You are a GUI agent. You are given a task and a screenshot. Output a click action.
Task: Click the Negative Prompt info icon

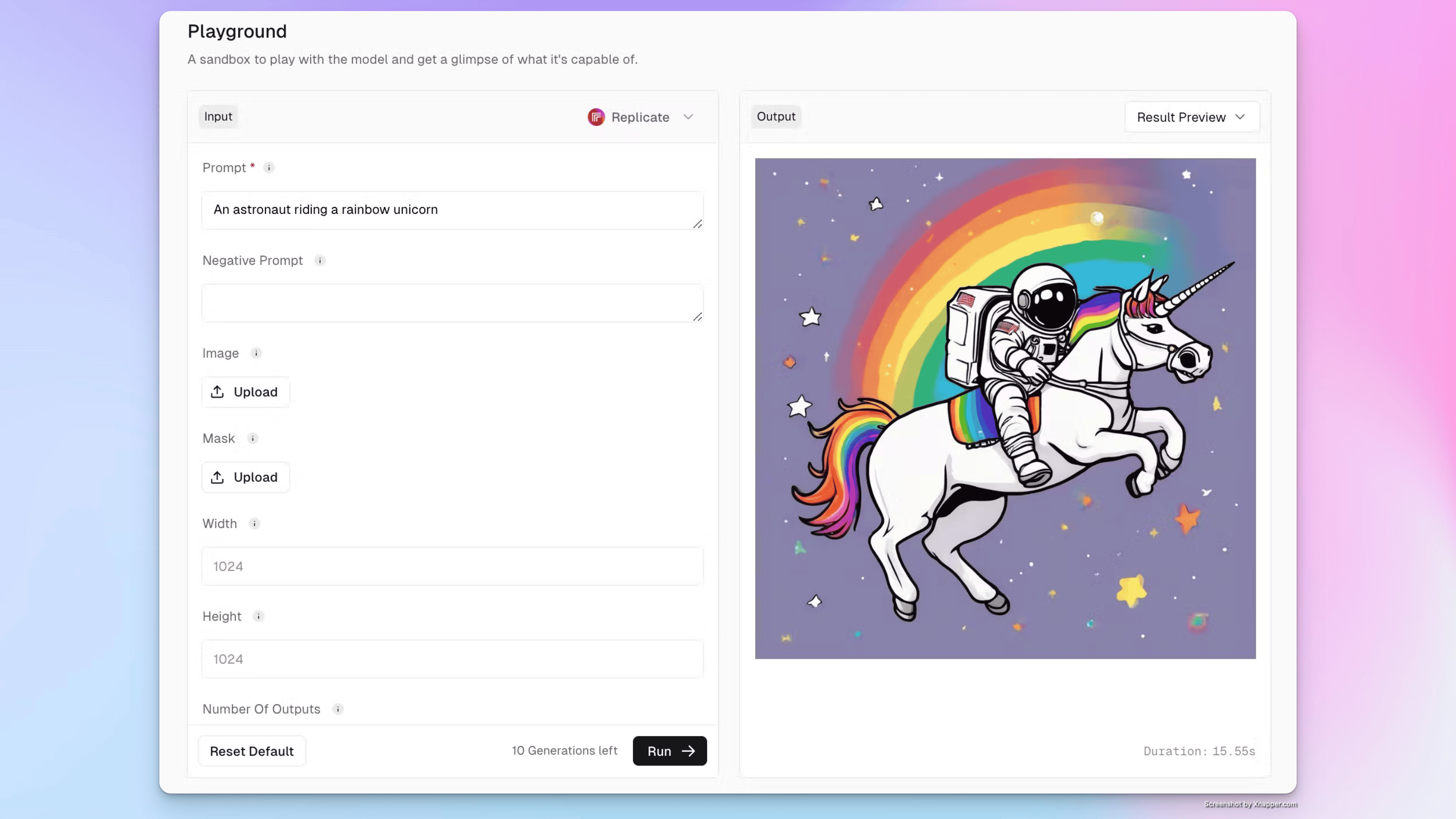(x=320, y=261)
